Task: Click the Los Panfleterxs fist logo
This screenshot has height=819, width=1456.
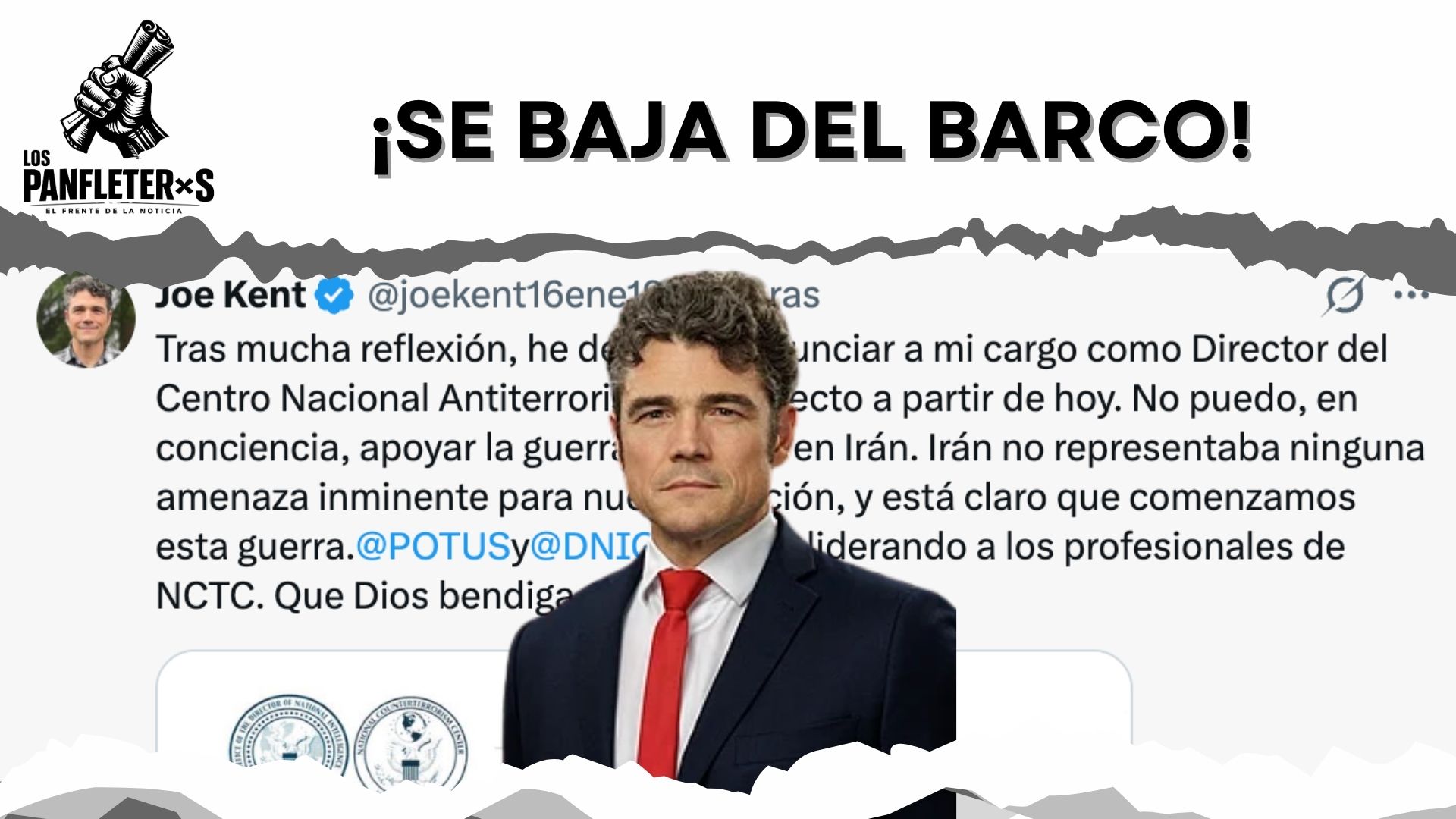Action: pyautogui.click(x=119, y=89)
